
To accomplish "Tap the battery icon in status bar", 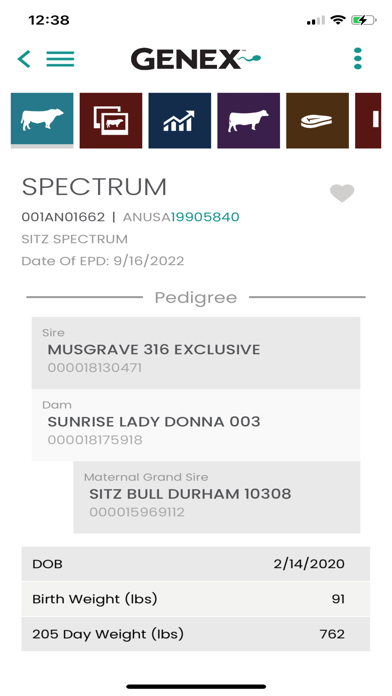I will 364,20.
